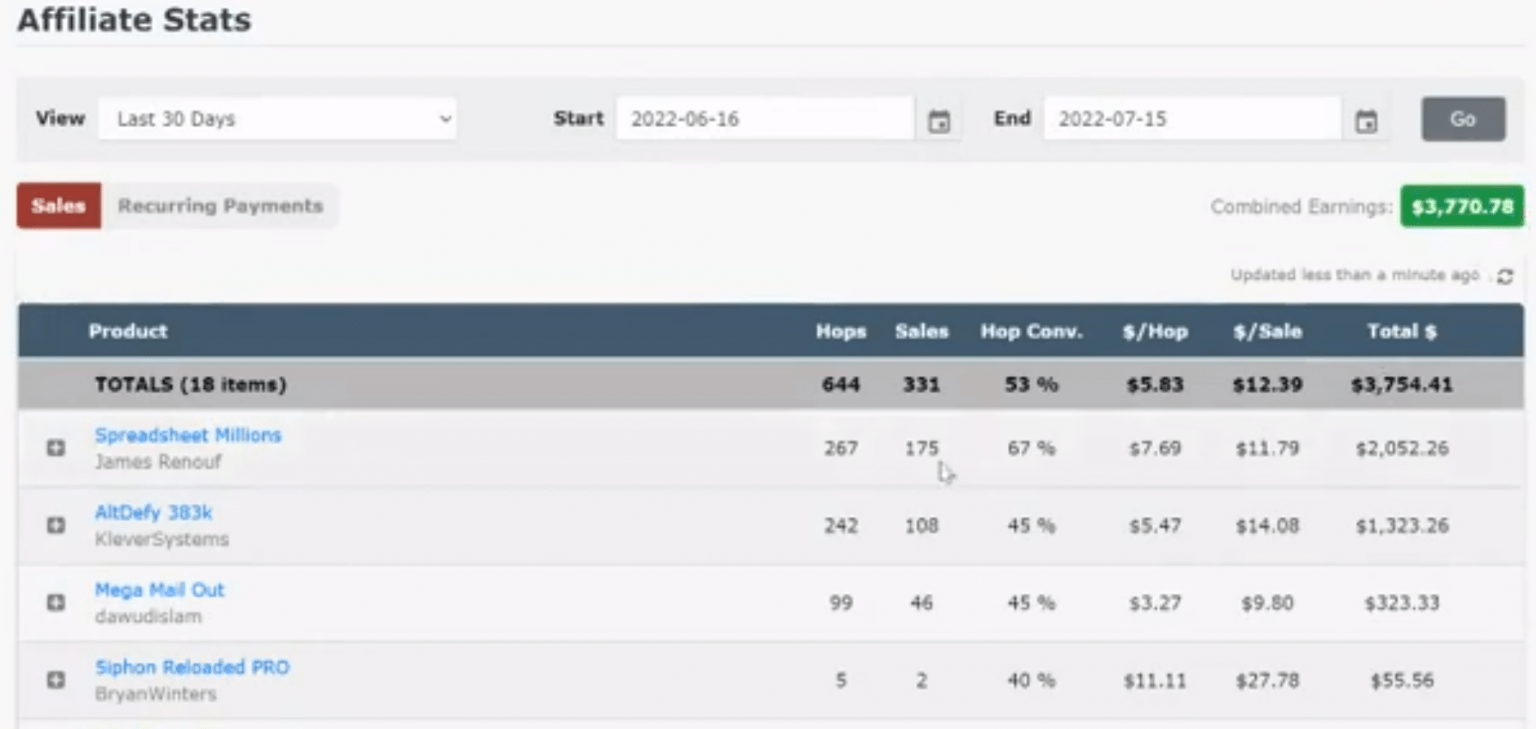This screenshot has width=1536, height=729.
Task: Click the TOTALS (18 items) row label
Action: pyautogui.click(x=190, y=384)
